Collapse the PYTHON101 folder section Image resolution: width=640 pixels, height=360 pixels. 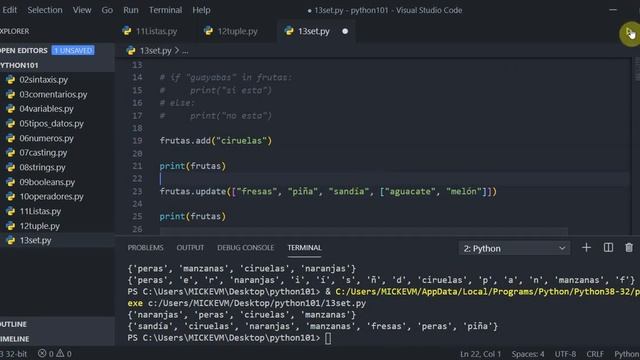click(19, 65)
